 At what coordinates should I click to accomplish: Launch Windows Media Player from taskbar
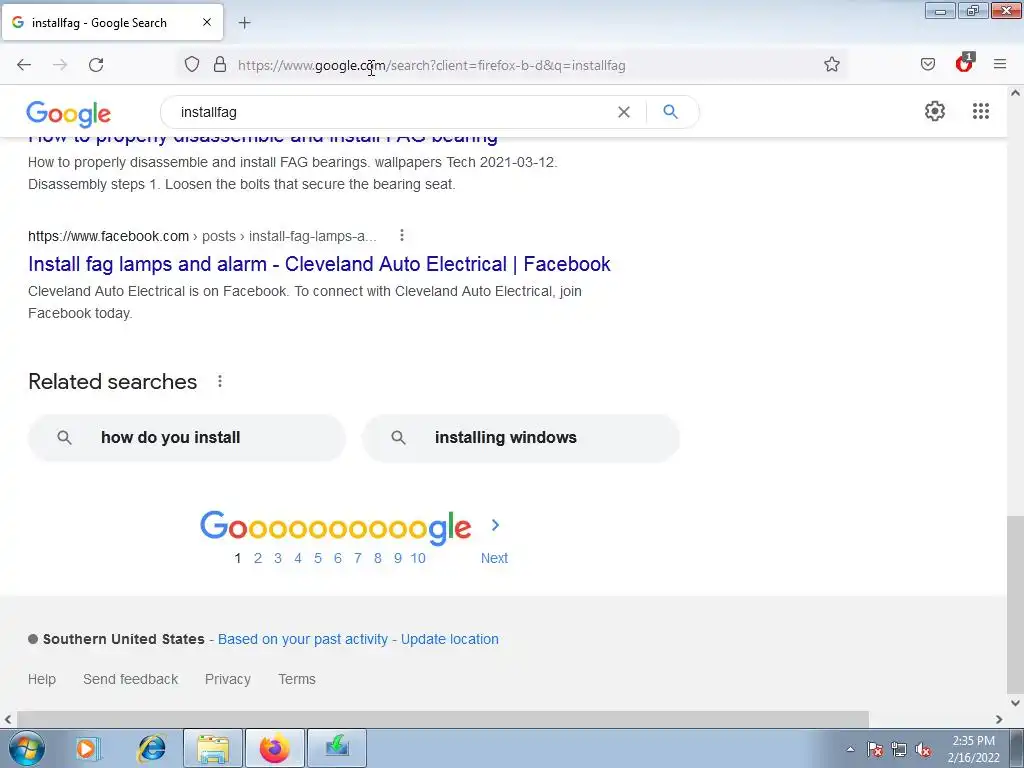87,748
